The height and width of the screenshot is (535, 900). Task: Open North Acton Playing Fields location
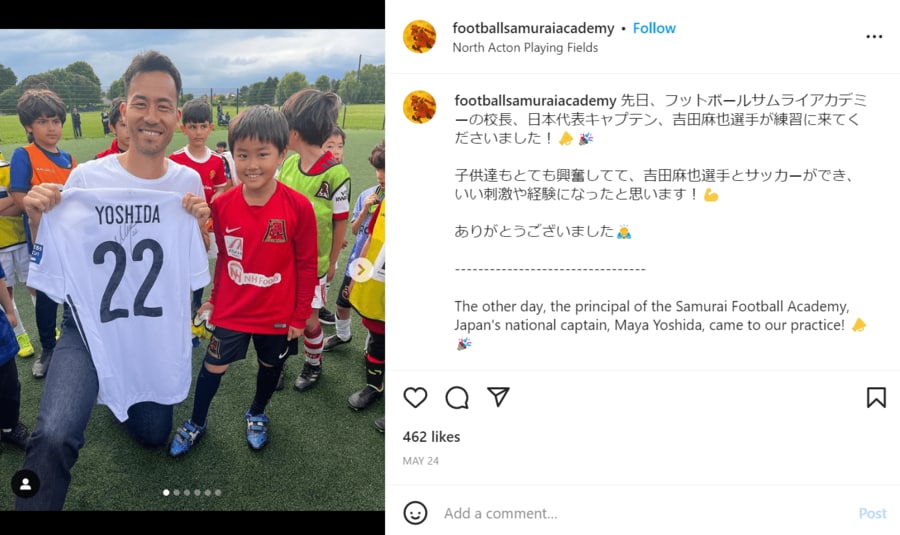click(x=525, y=48)
